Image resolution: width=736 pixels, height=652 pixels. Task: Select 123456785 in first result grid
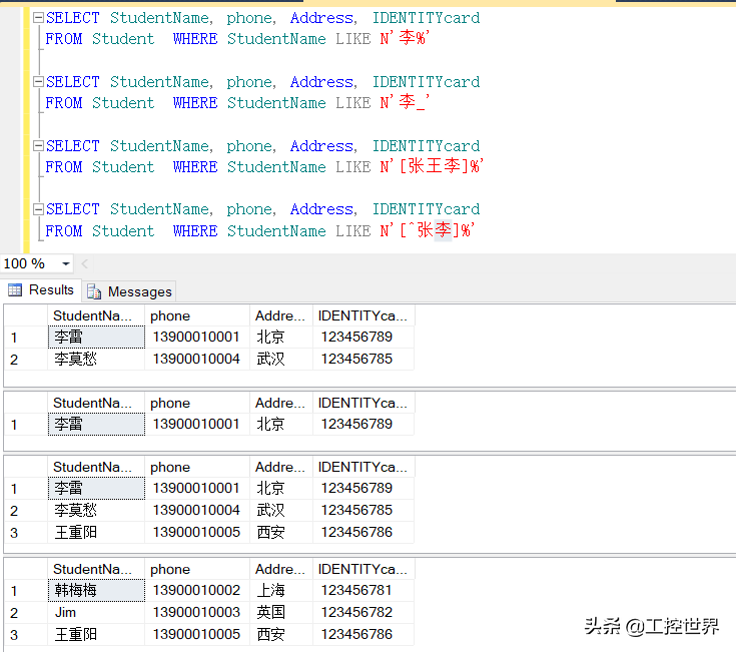pyautogui.click(x=363, y=359)
